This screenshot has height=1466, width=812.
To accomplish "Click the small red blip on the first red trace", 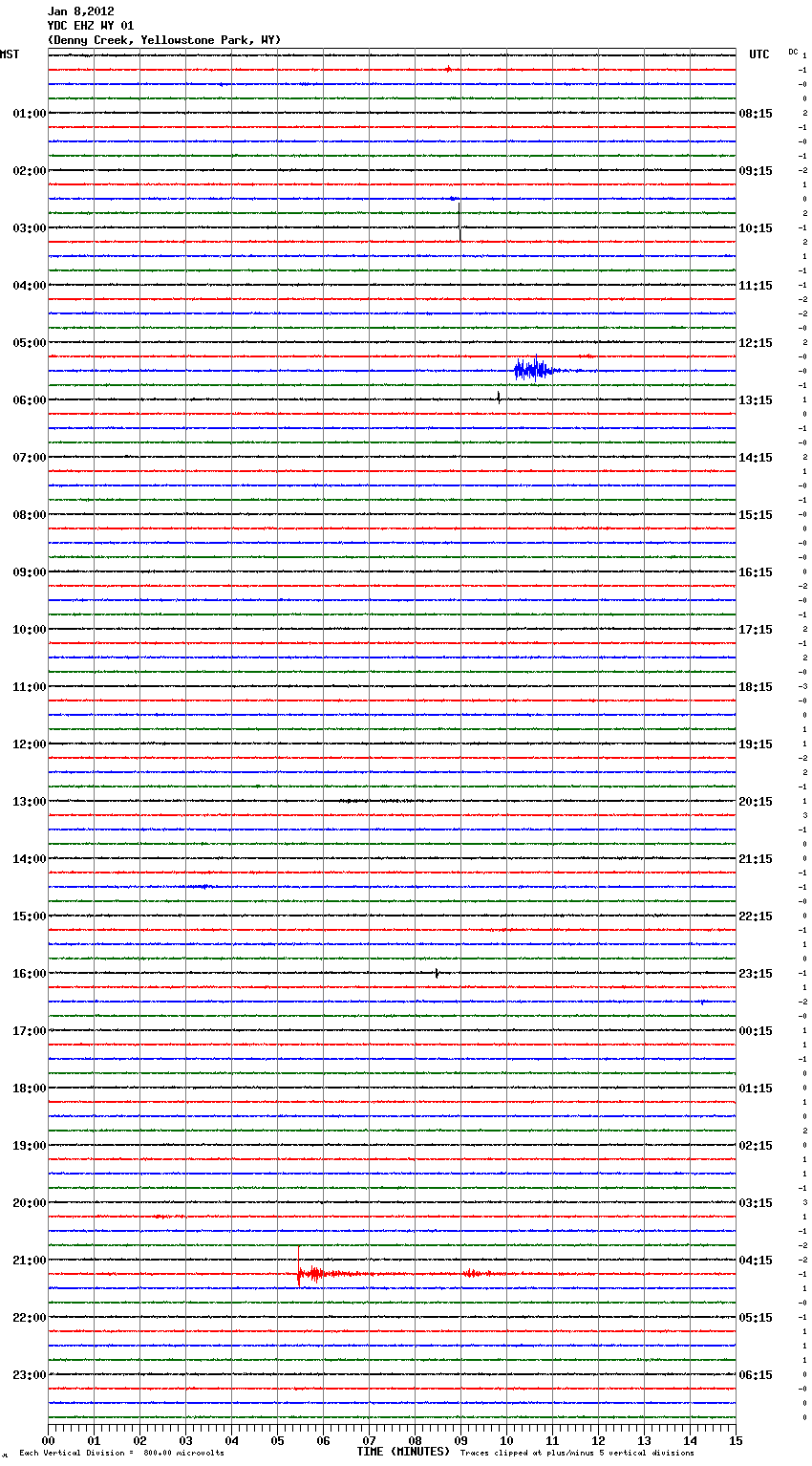I will 447,69.
